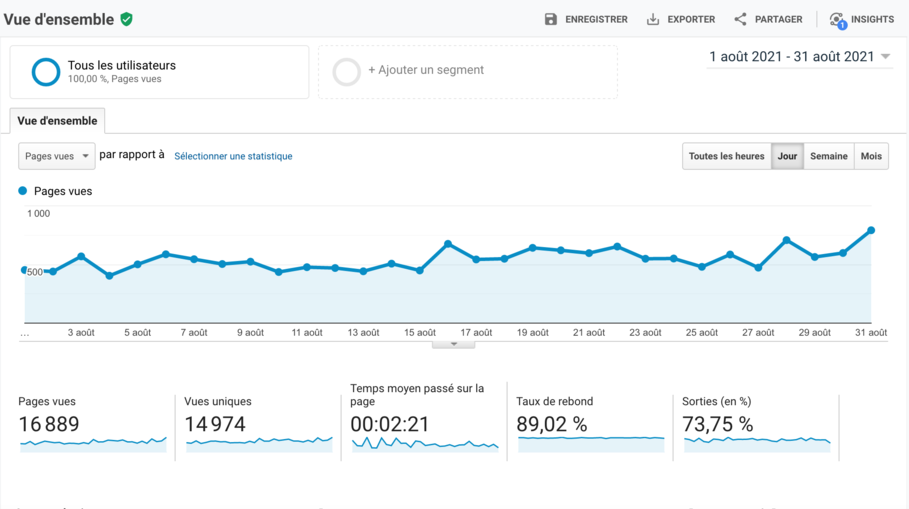Click the empty Ajouter un segment circle
This screenshot has height=509, width=909.
346,72
